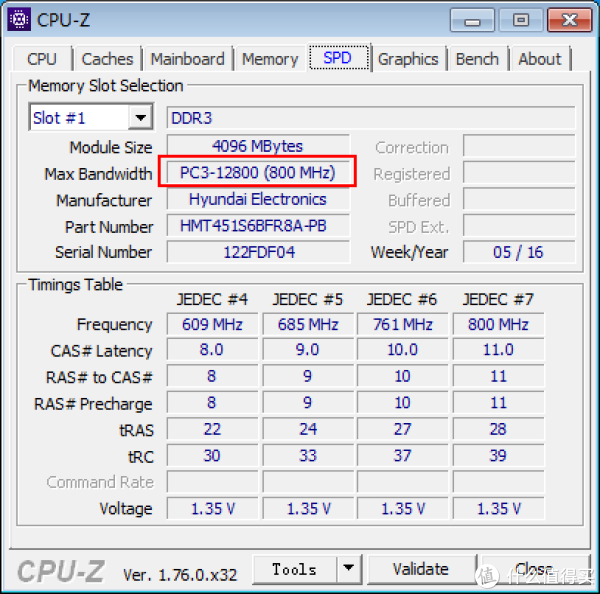Click the JEDEC #7 Voltage 1.35 V cell
The width and height of the screenshot is (600, 594).
[x=498, y=509]
